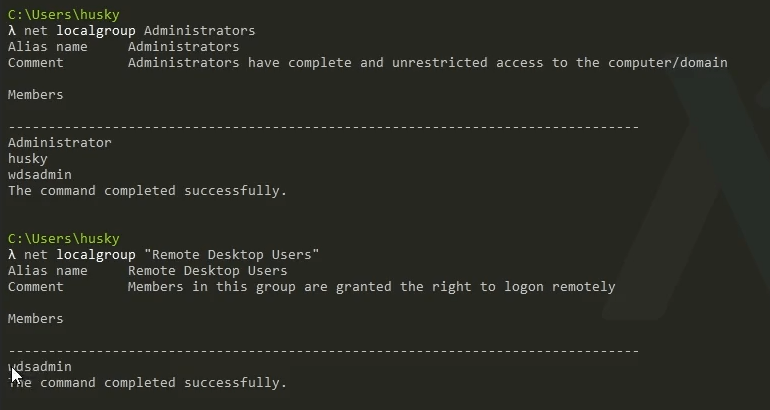The height and width of the screenshot is (410, 770).
Task: Click the lambda prompt before the first command
Action: (x=12, y=31)
